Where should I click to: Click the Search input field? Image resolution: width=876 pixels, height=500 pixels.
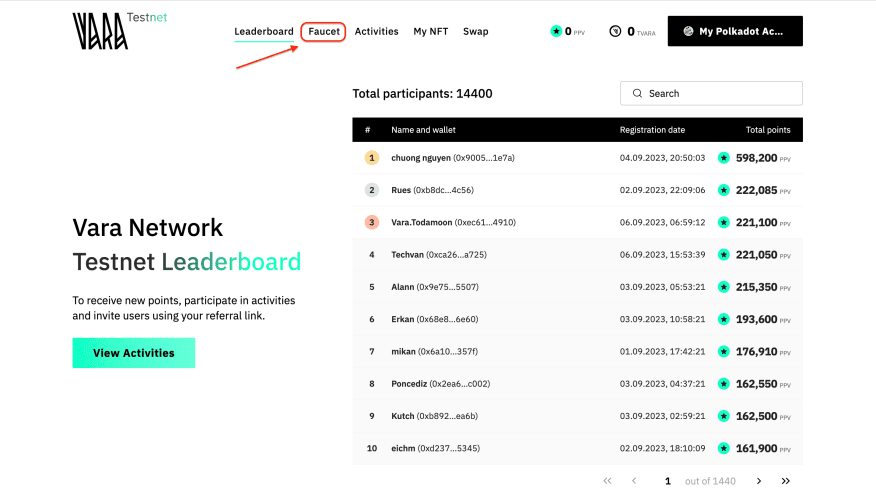click(x=711, y=93)
